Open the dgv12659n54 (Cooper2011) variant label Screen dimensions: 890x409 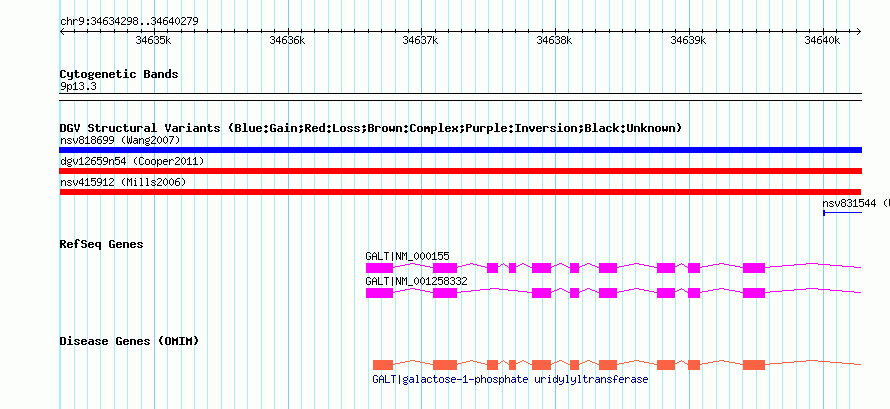(132, 162)
